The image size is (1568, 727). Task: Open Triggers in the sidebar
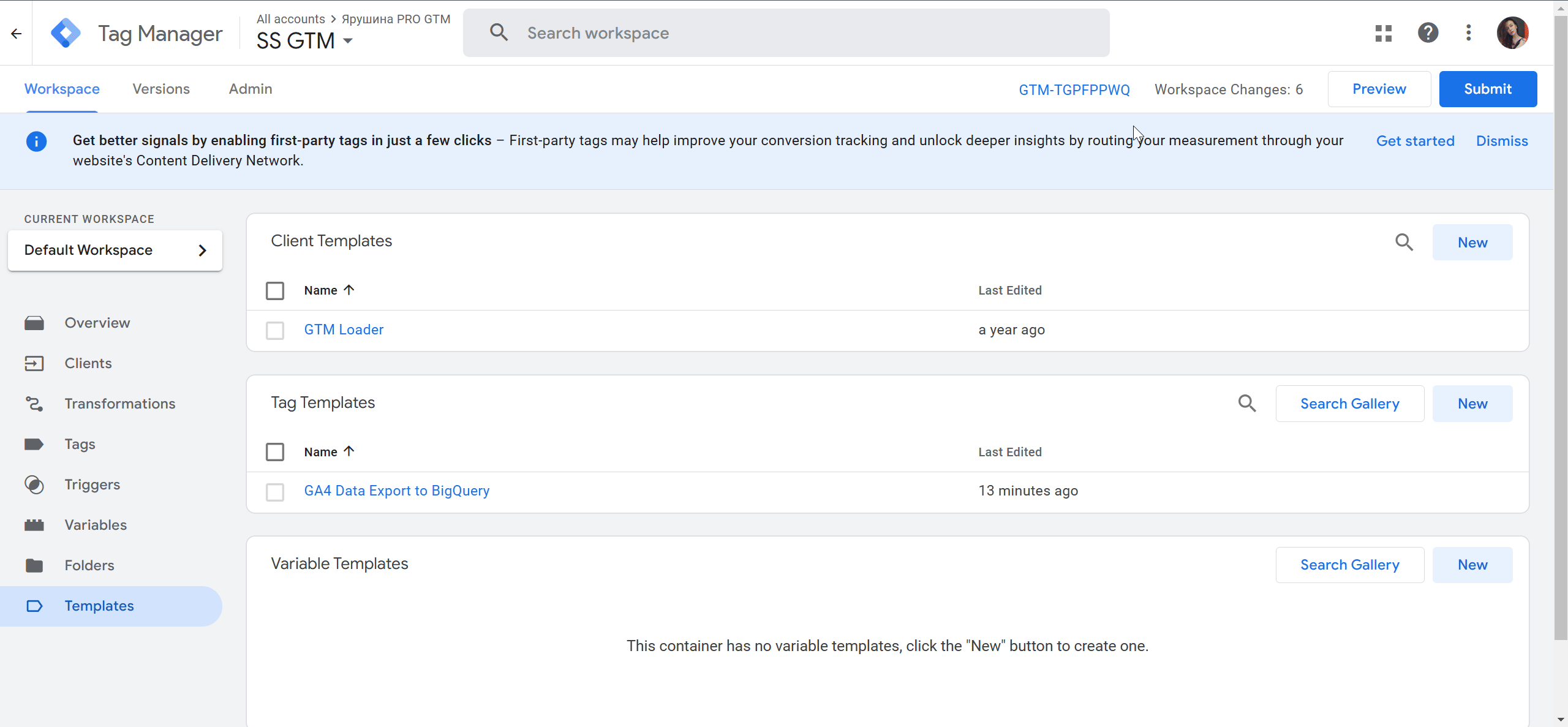[92, 484]
